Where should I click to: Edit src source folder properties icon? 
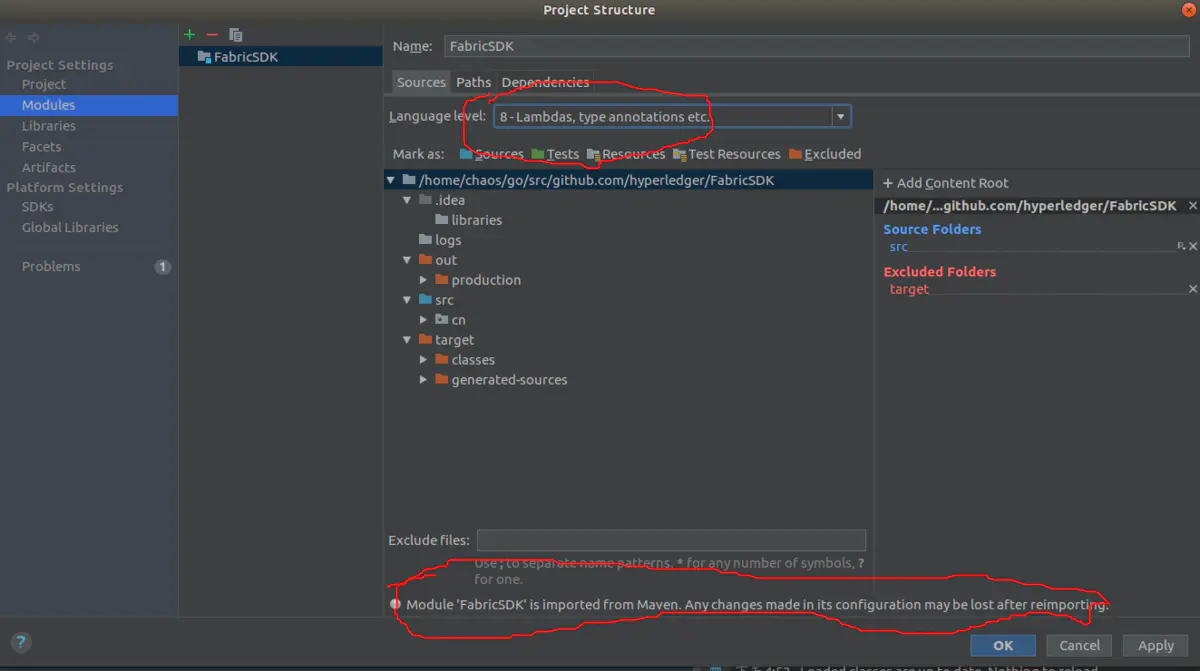(1181, 246)
